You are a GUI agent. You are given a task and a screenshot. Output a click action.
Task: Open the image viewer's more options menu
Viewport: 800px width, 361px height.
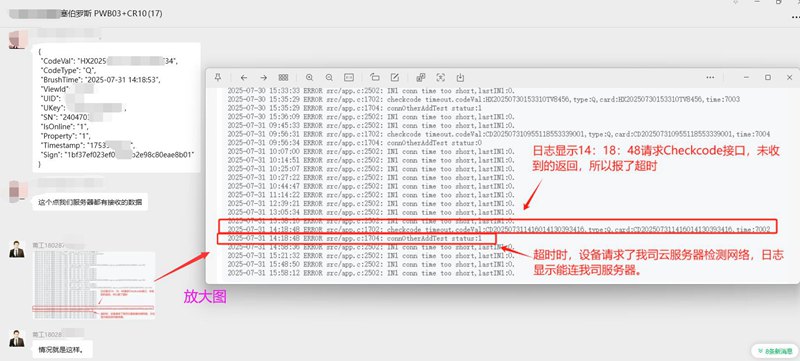710,78
